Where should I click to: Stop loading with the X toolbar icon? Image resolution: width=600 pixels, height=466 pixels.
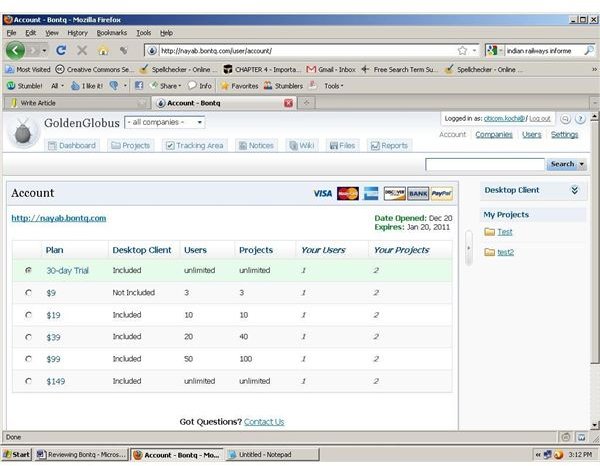pyautogui.click(x=82, y=50)
